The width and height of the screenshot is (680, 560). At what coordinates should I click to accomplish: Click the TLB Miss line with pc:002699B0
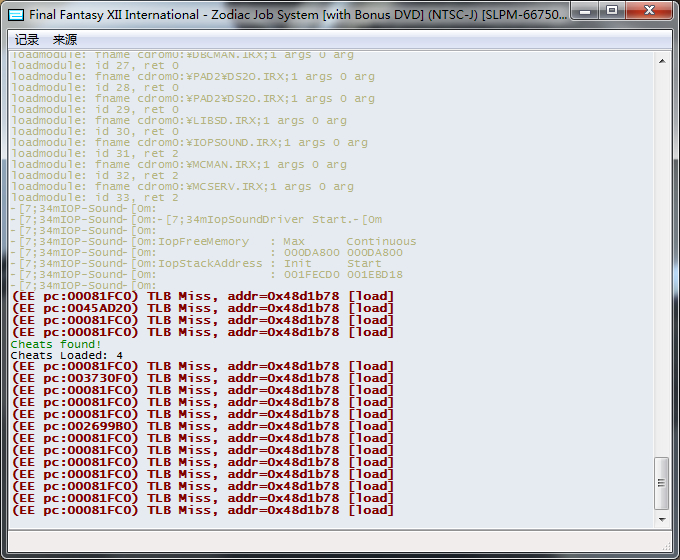tap(203, 426)
